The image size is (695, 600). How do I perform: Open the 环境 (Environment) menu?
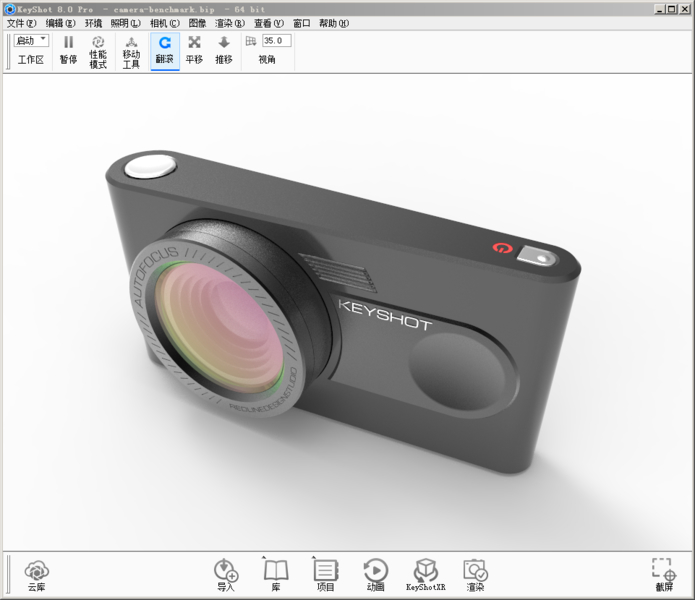[94, 23]
